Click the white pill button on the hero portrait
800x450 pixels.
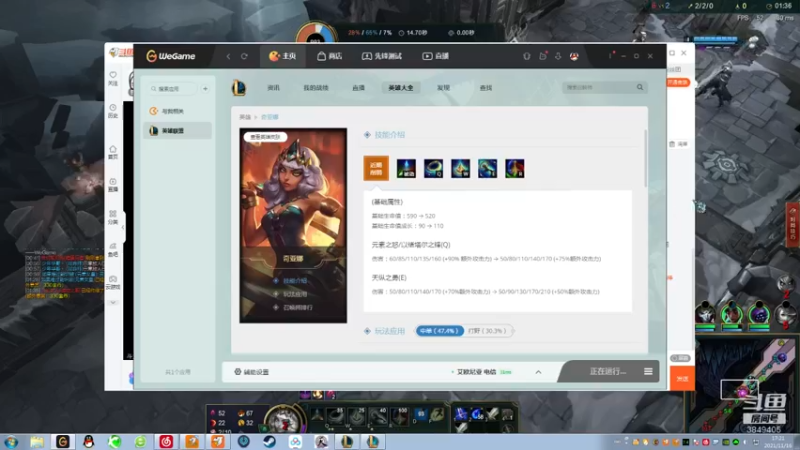265,137
